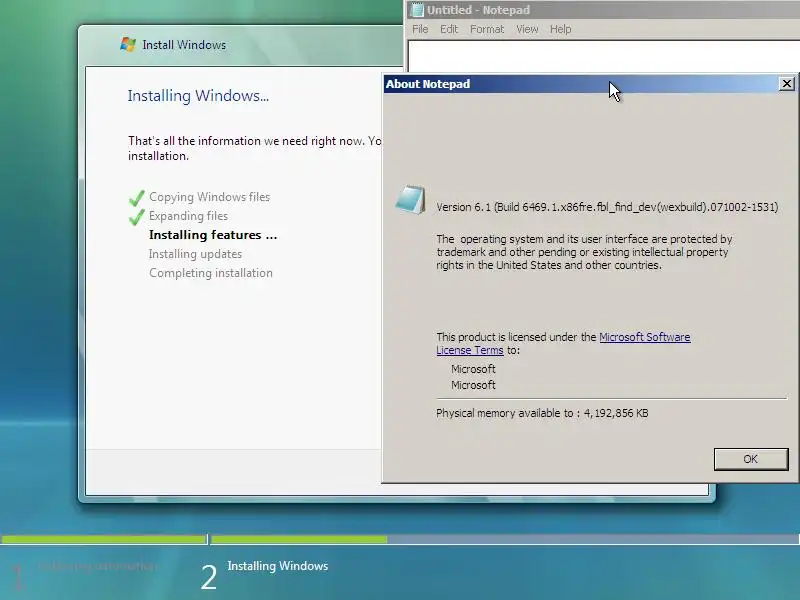
Task: Click OK in About Notepad dialog
Action: pyautogui.click(x=751, y=459)
